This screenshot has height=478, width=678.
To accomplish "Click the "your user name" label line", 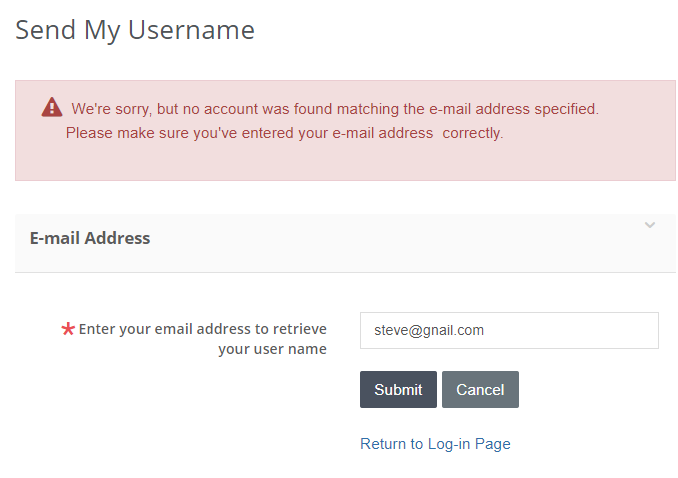I will click(272, 349).
